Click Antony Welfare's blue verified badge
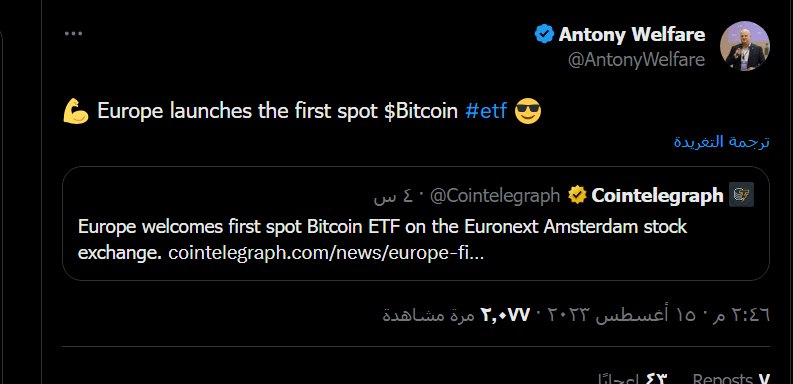793x384 pixels. (x=544, y=34)
